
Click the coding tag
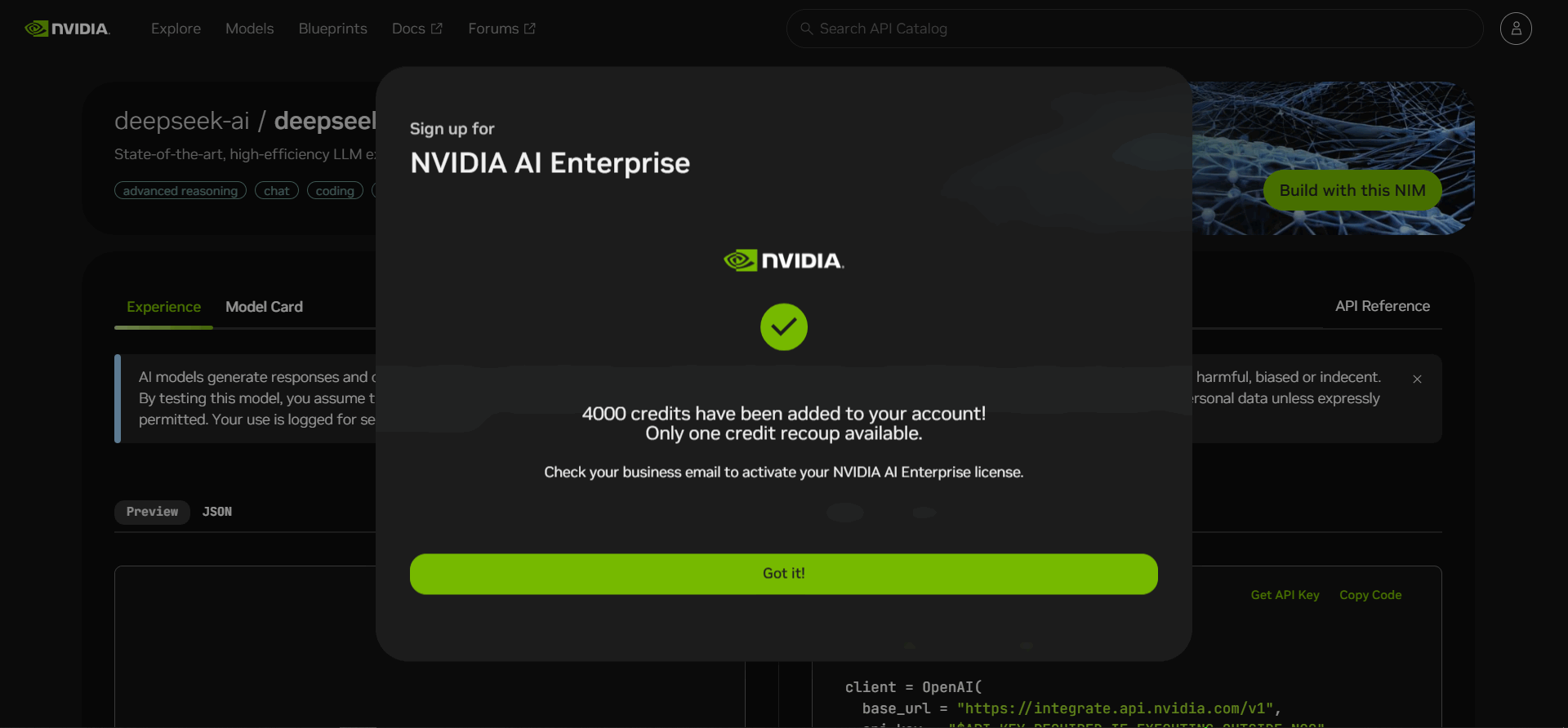[x=335, y=190]
